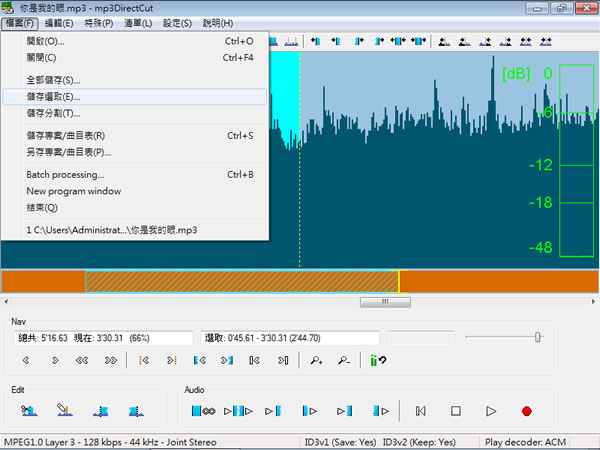Set selection end in Edit panel
This screenshot has width=600, height=450.
tap(136, 411)
